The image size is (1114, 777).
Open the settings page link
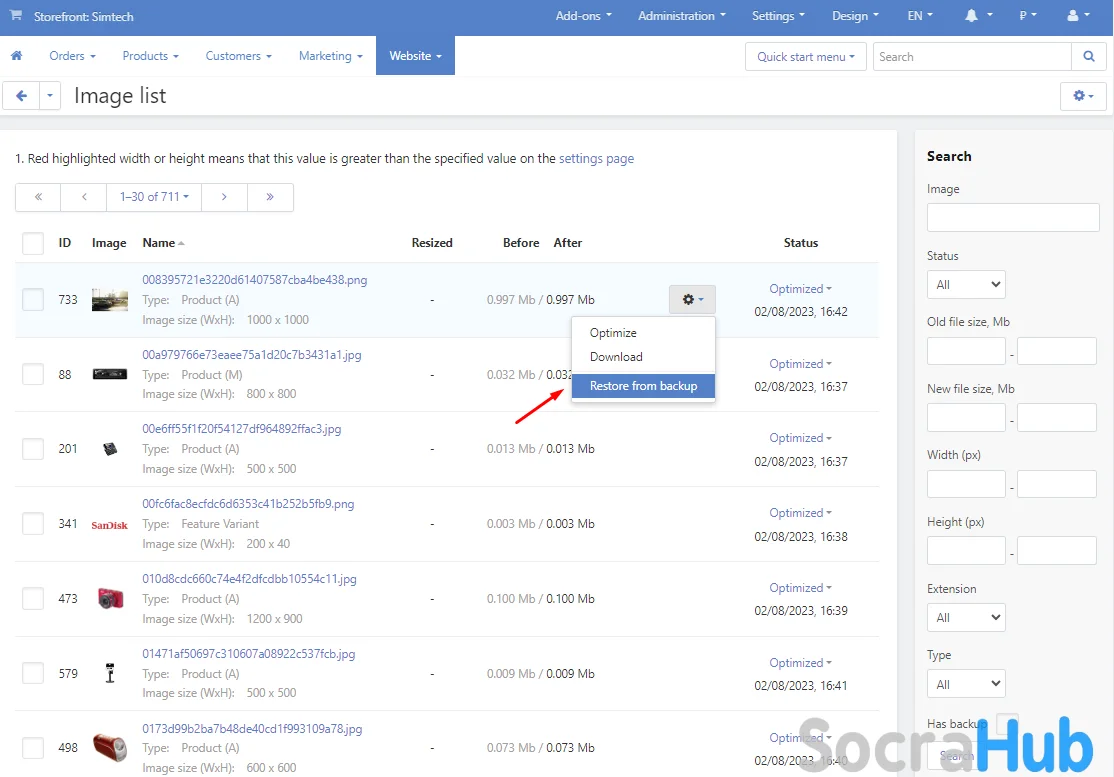596,158
